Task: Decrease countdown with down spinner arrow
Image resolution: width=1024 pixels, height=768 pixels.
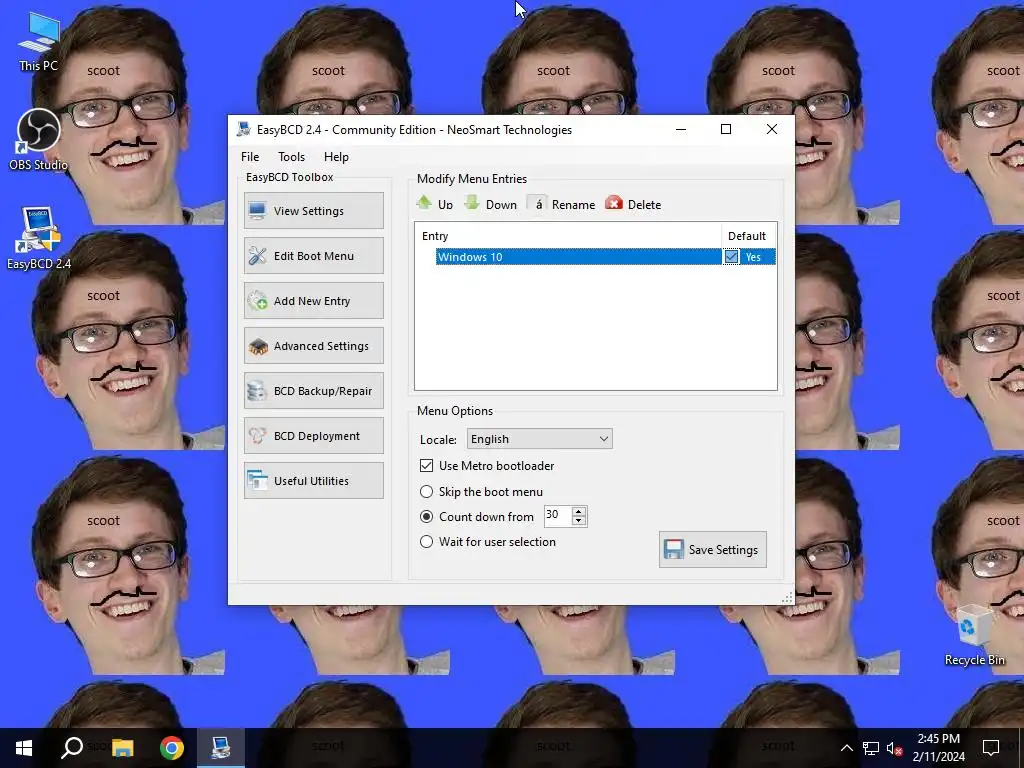Action: [x=579, y=520]
